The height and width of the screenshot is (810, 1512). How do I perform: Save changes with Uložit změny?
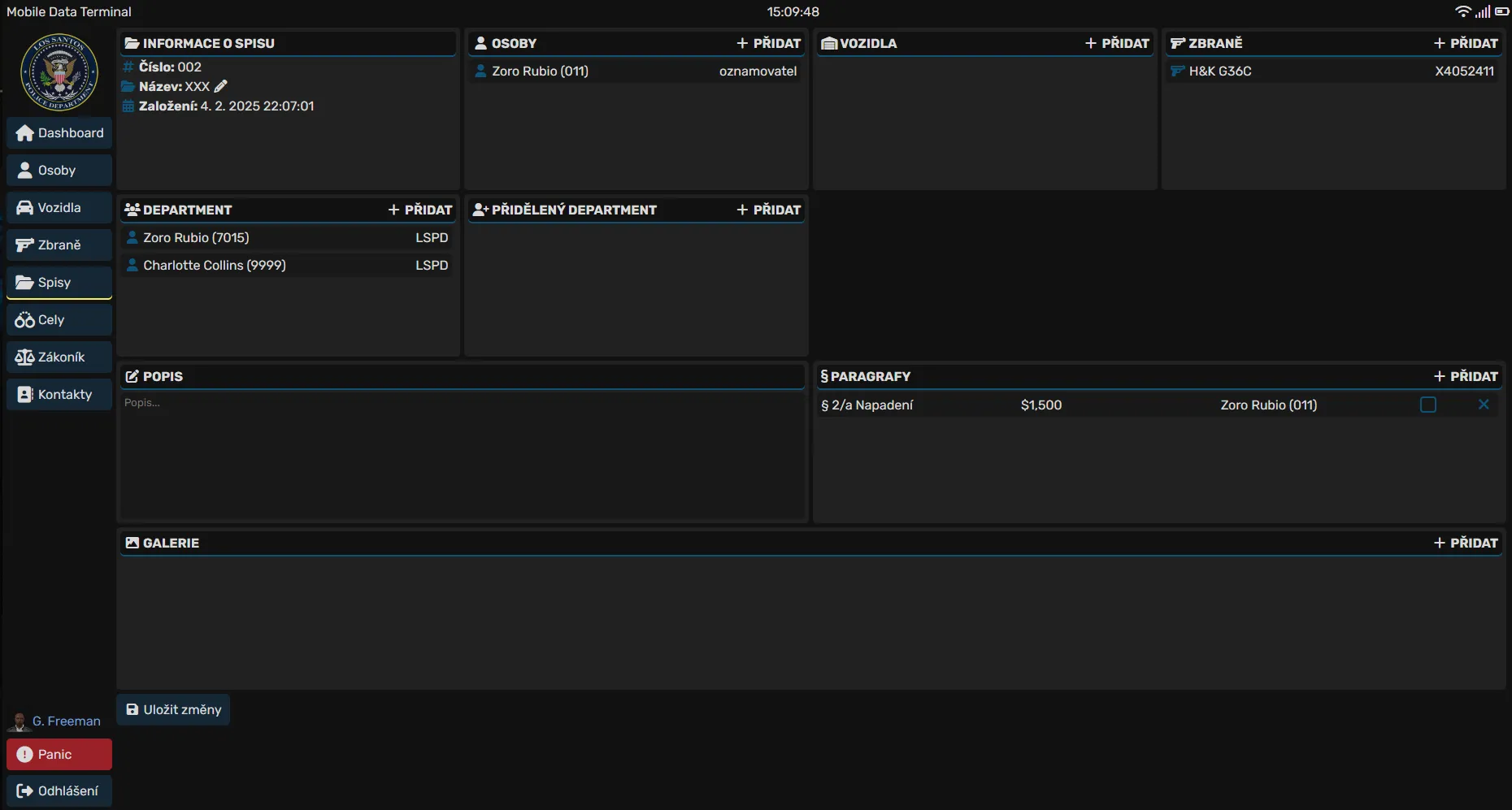click(173, 710)
